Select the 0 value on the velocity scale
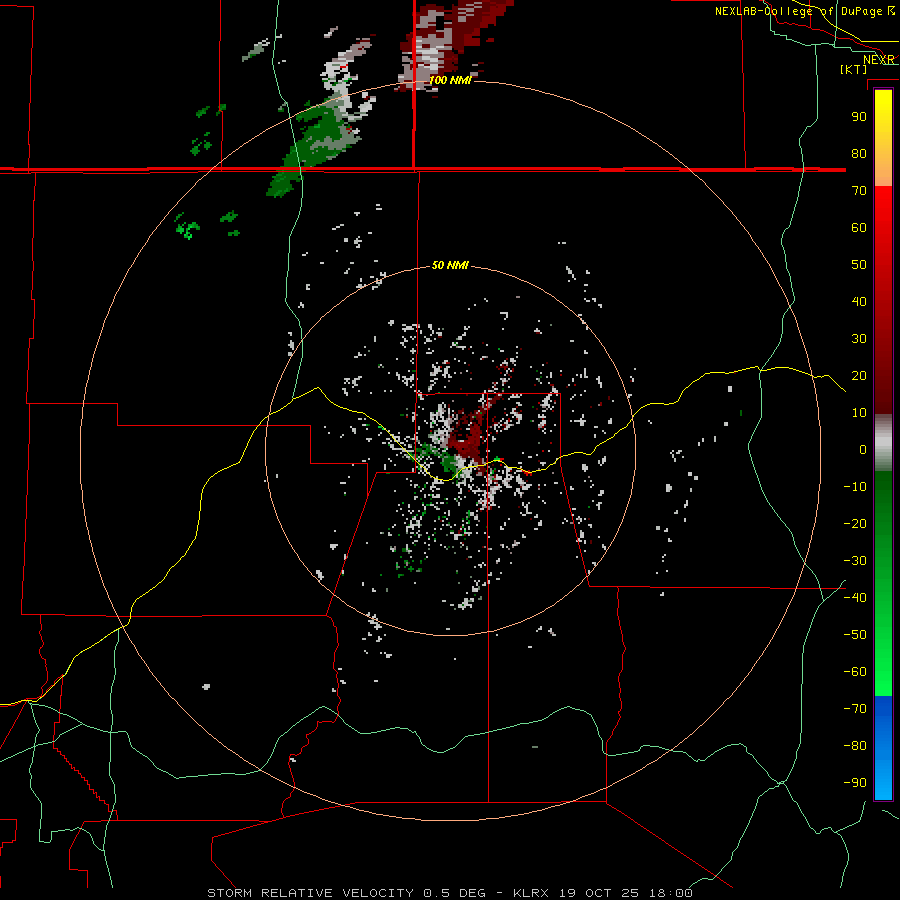Screen dimensions: 900x900 coord(863,449)
